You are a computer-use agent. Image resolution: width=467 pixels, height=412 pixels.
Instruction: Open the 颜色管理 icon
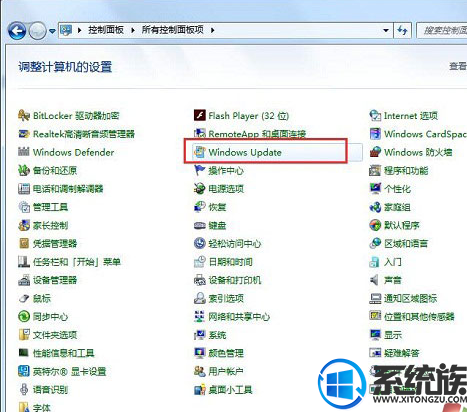pyautogui.click(x=200, y=353)
